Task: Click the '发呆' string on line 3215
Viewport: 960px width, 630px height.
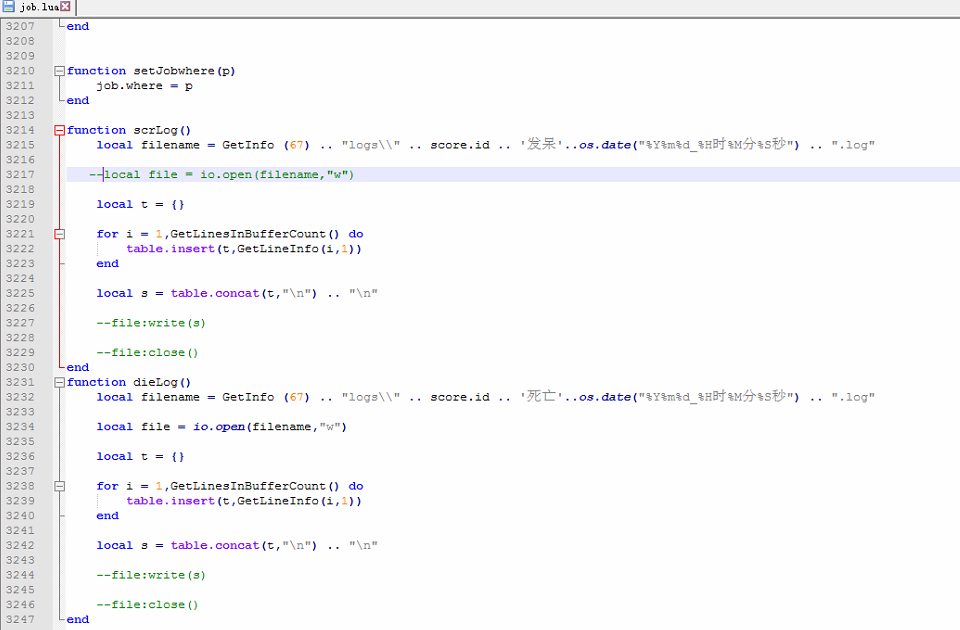Action: coord(541,144)
